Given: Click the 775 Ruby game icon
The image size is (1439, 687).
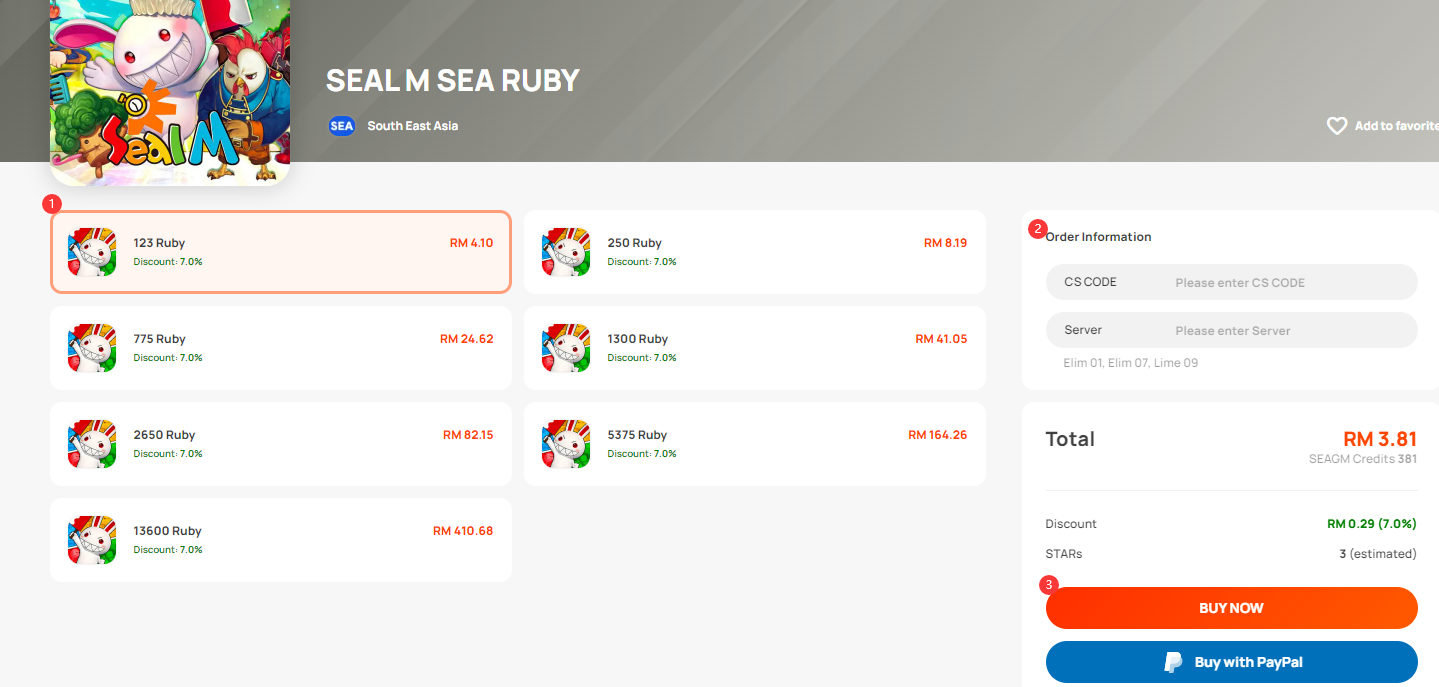Looking at the screenshot, I should (92, 348).
